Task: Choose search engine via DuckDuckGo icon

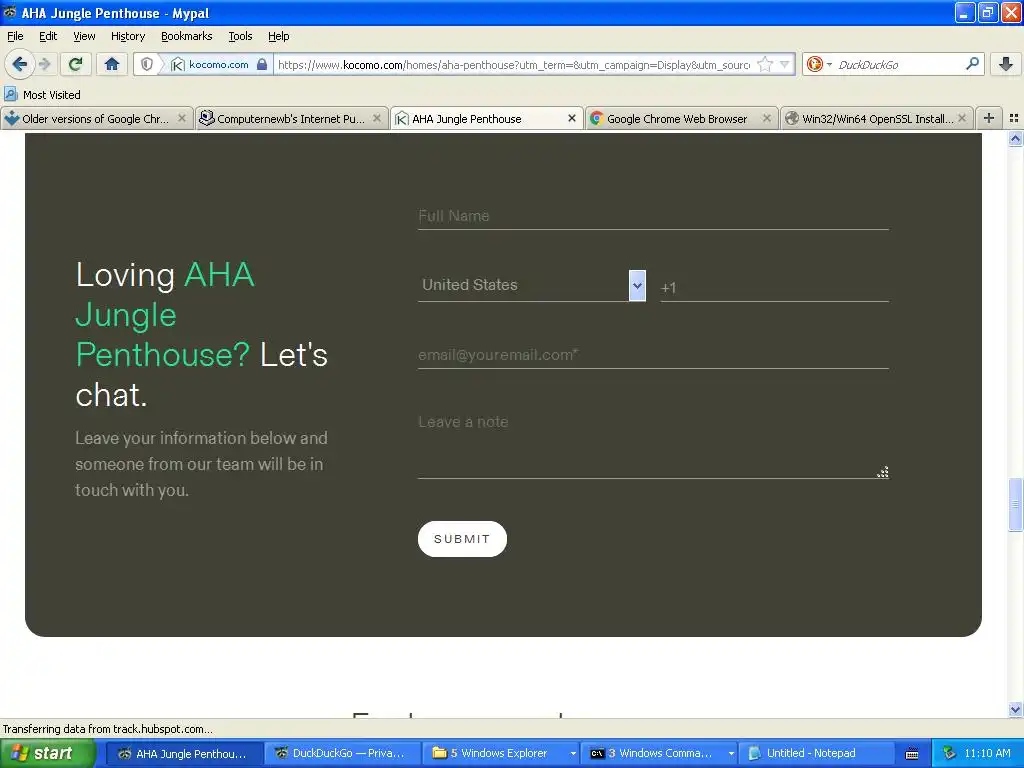Action: click(818, 64)
